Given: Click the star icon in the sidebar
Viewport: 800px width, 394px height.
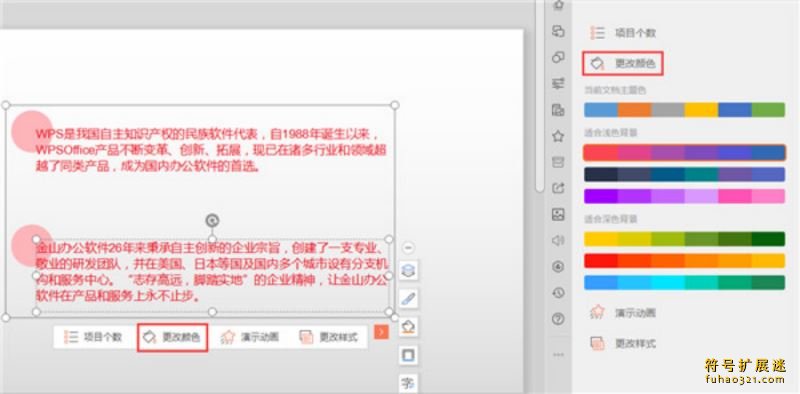Looking at the screenshot, I should [x=558, y=136].
